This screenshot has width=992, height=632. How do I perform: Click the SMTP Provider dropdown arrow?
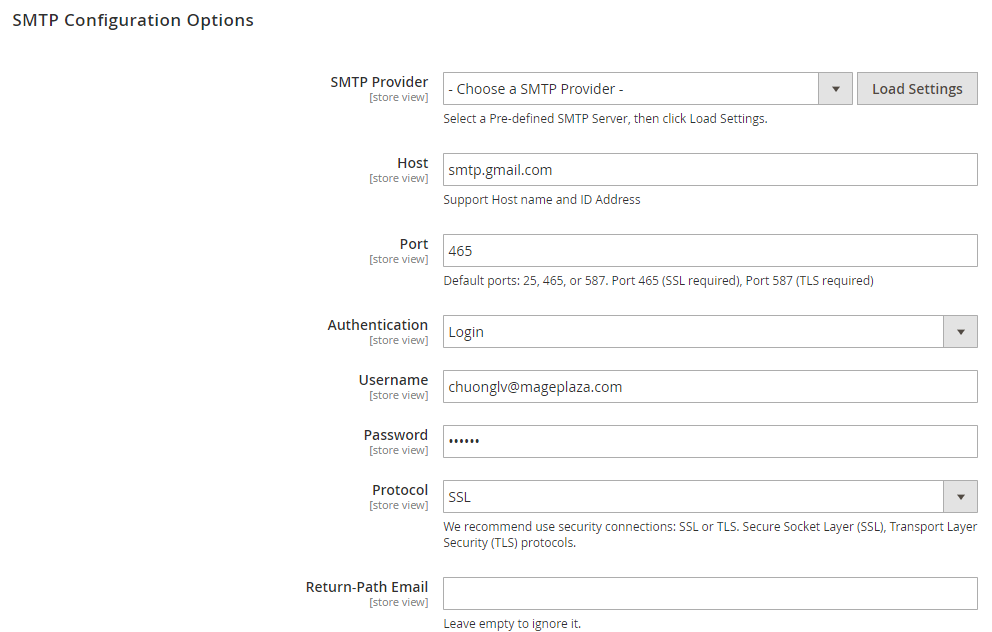coord(835,89)
